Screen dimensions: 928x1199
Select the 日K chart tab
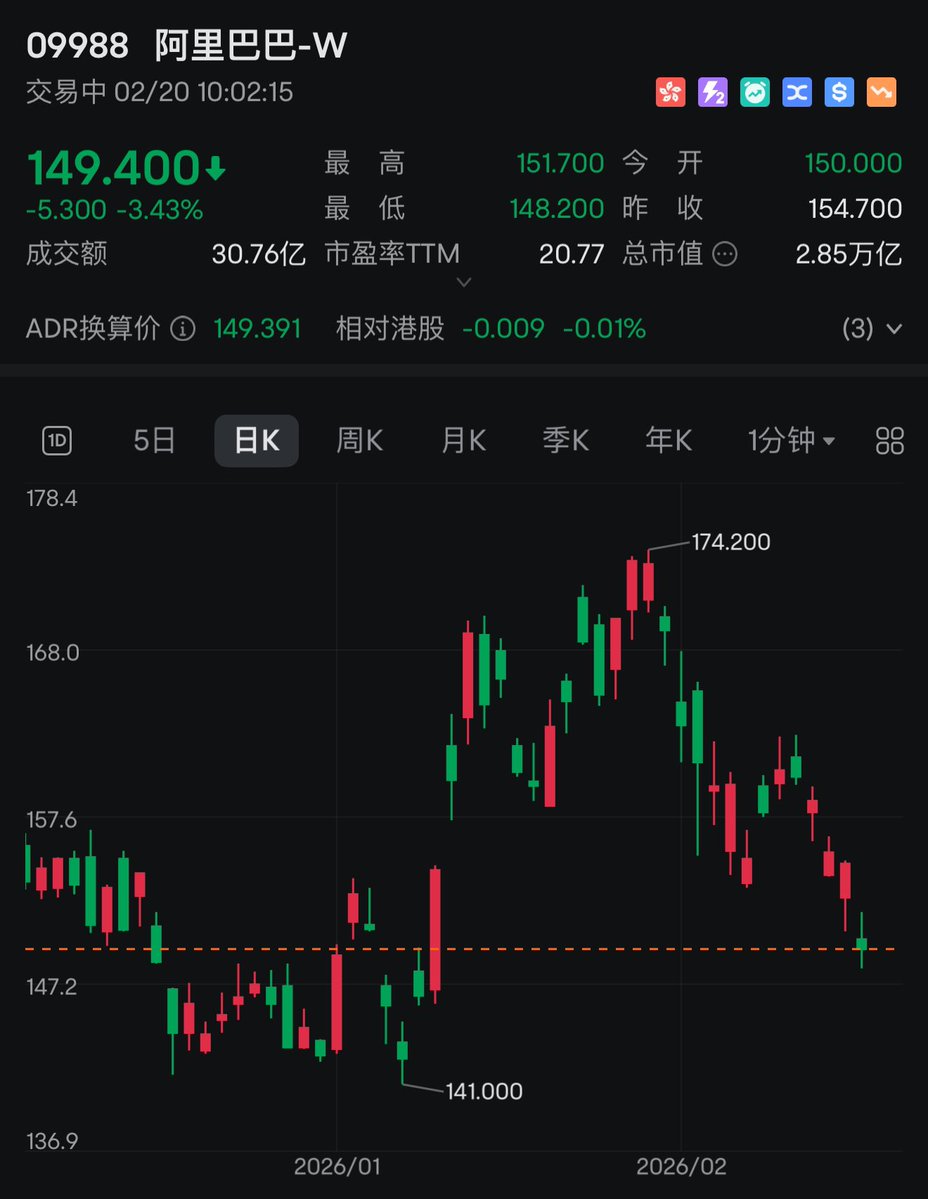click(256, 440)
